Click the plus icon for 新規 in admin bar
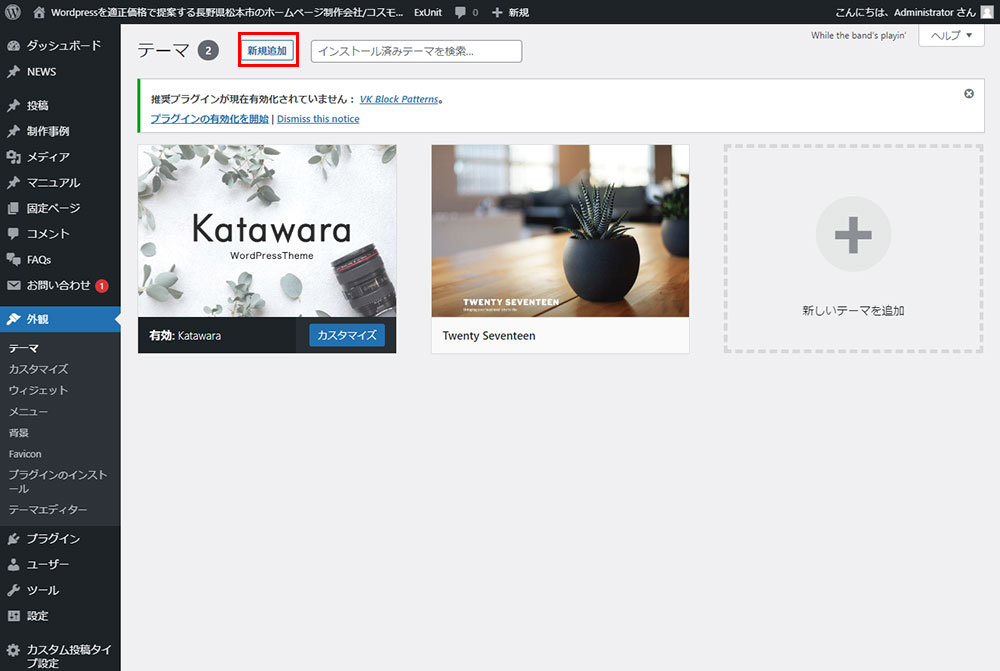1000x671 pixels. pos(497,12)
